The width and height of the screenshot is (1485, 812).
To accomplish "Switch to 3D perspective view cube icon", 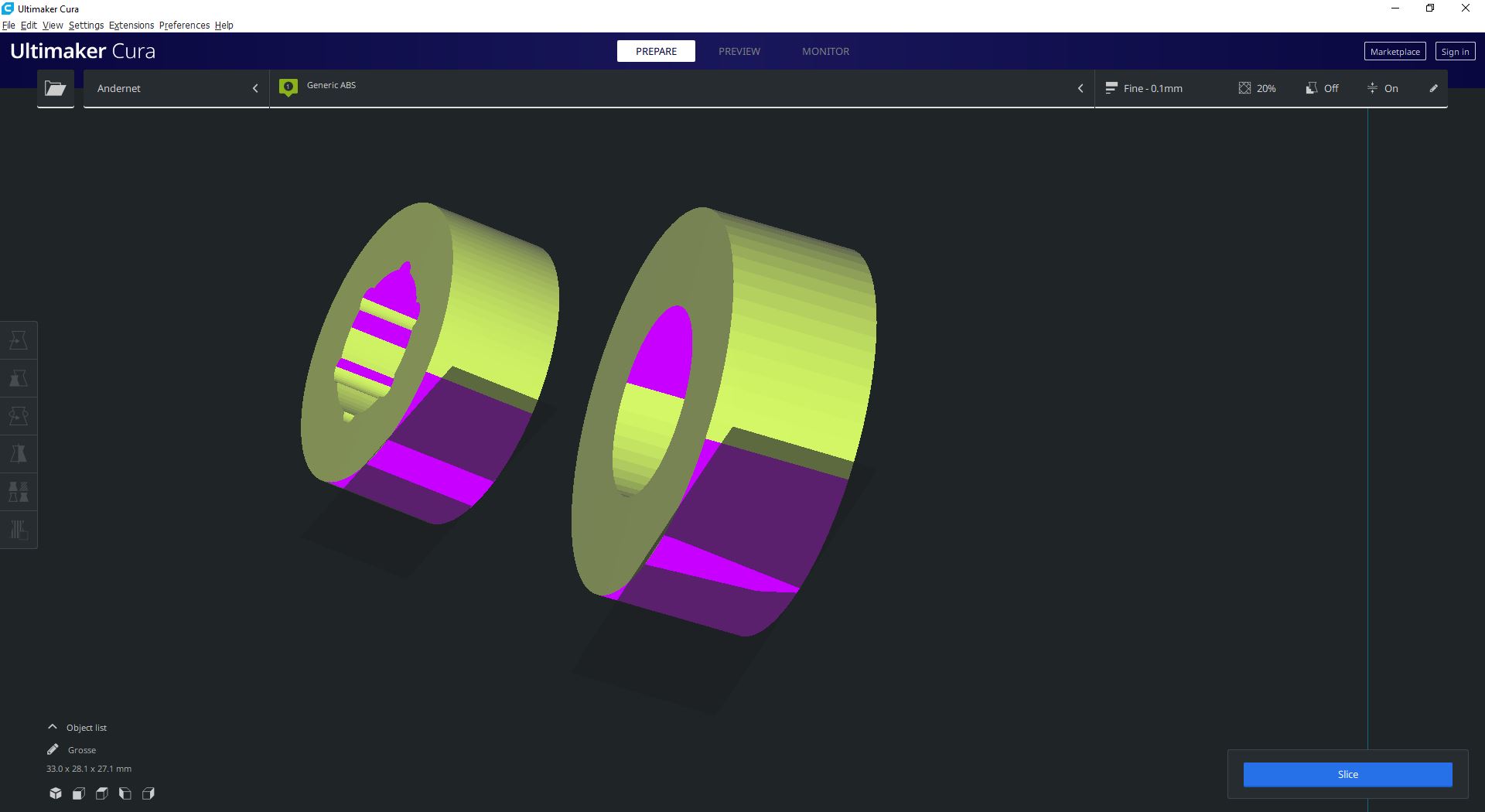I will (56, 793).
